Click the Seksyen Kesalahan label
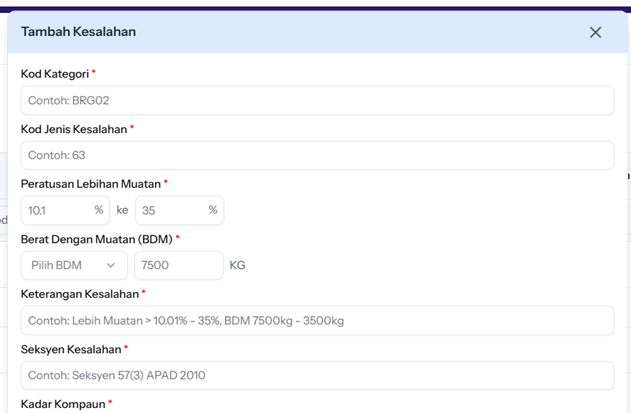This screenshot has width=631, height=413. [x=70, y=349]
